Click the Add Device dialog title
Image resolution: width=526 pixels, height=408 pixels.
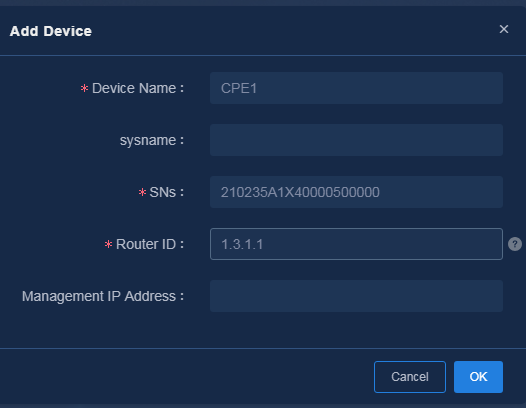(51, 31)
